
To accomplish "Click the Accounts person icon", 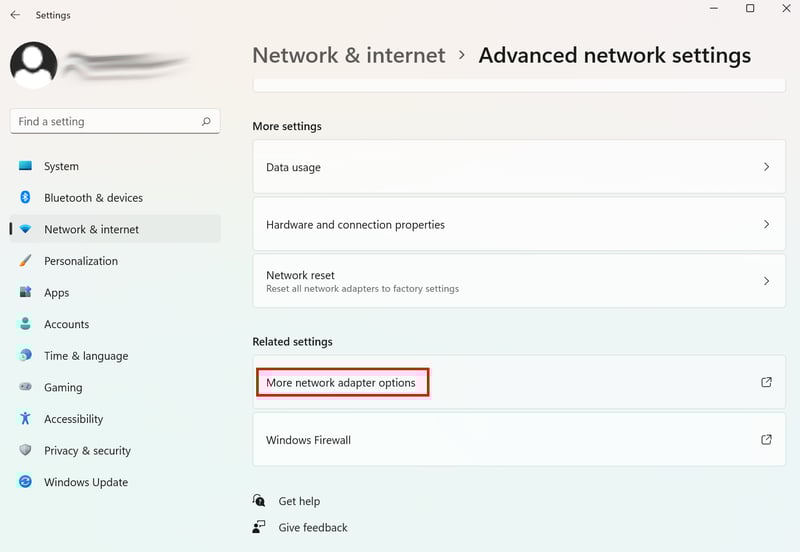I will [25, 323].
